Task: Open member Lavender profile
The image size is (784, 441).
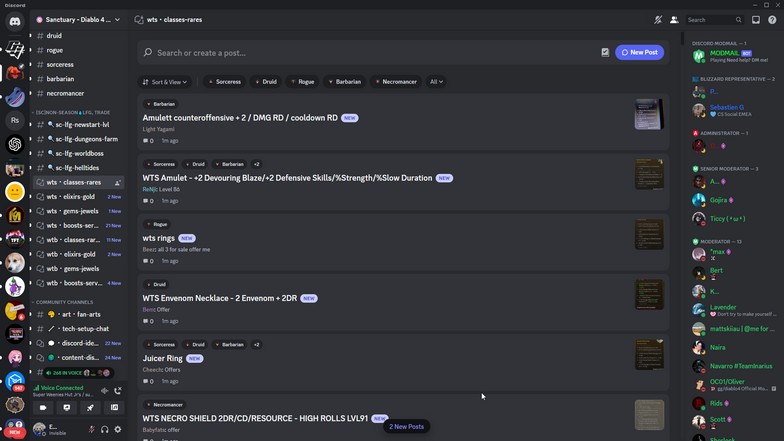Action: tap(734, 310)
